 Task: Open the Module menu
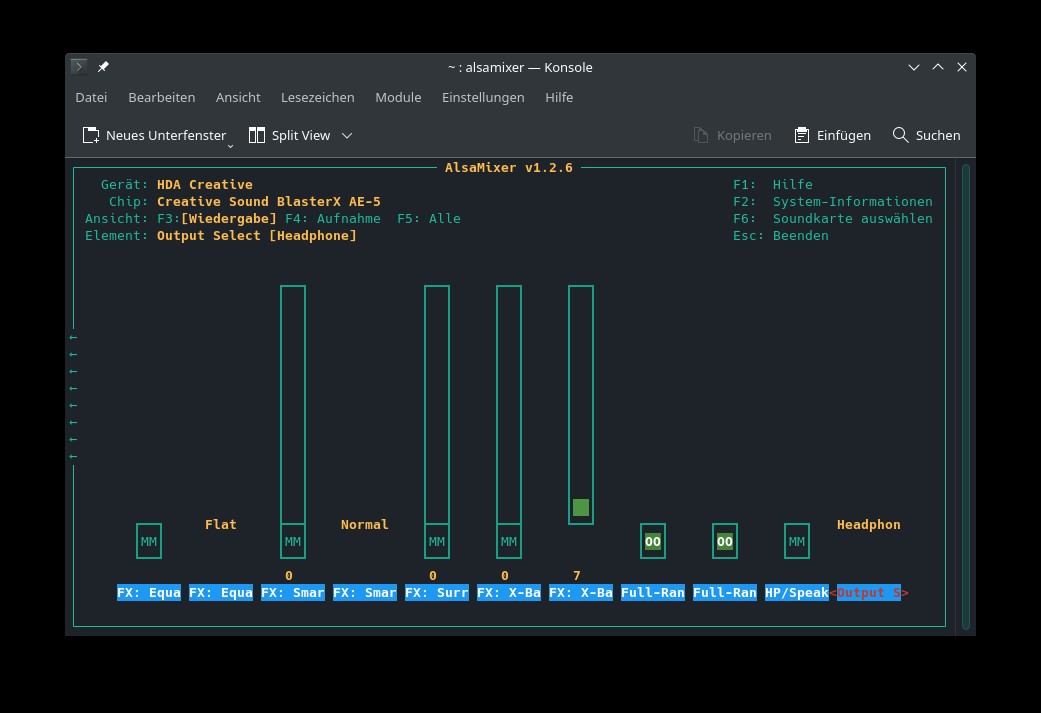click(398, 98)
